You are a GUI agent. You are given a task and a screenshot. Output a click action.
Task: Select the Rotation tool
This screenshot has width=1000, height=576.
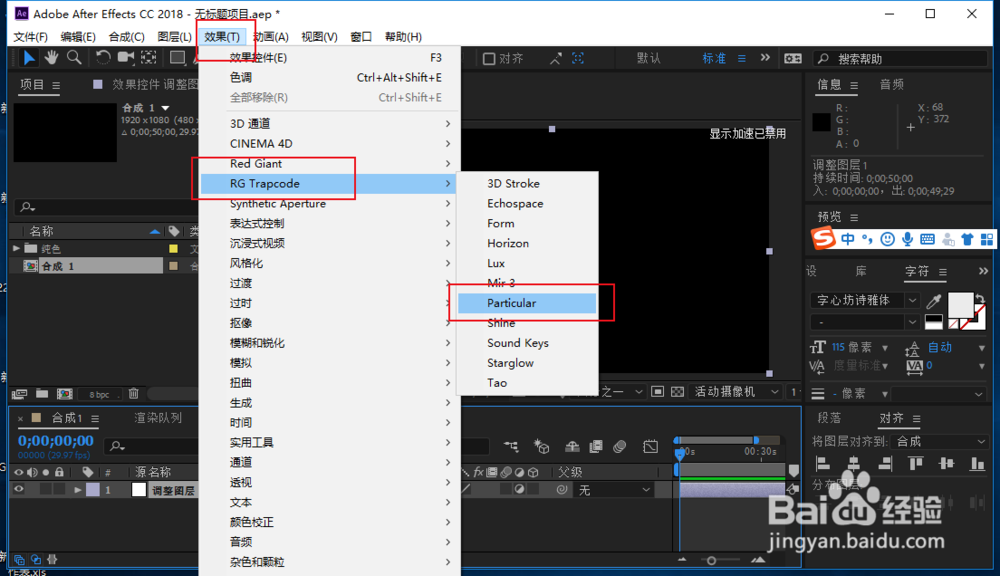coord(102,58)
